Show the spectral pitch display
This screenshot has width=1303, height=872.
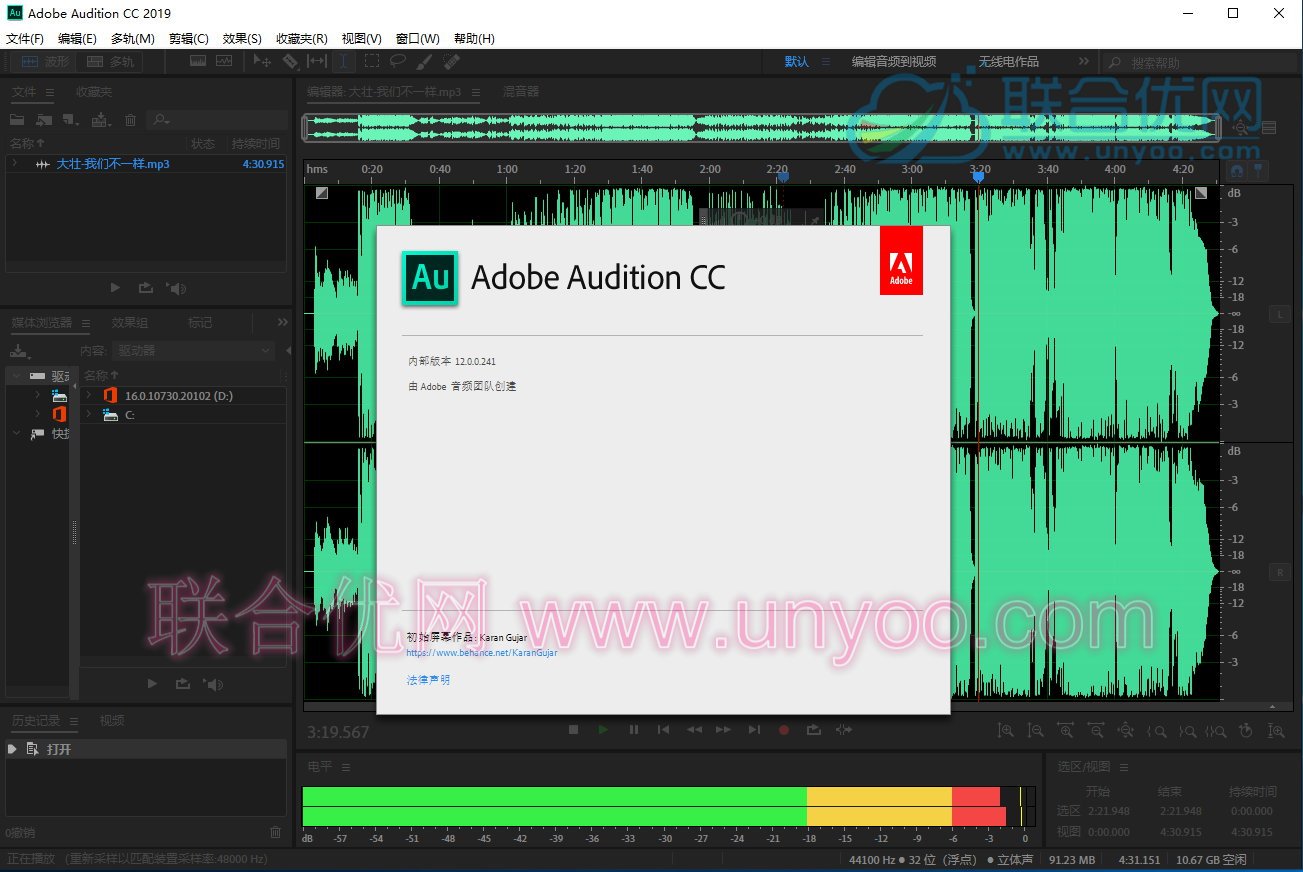tap(223, 62)
